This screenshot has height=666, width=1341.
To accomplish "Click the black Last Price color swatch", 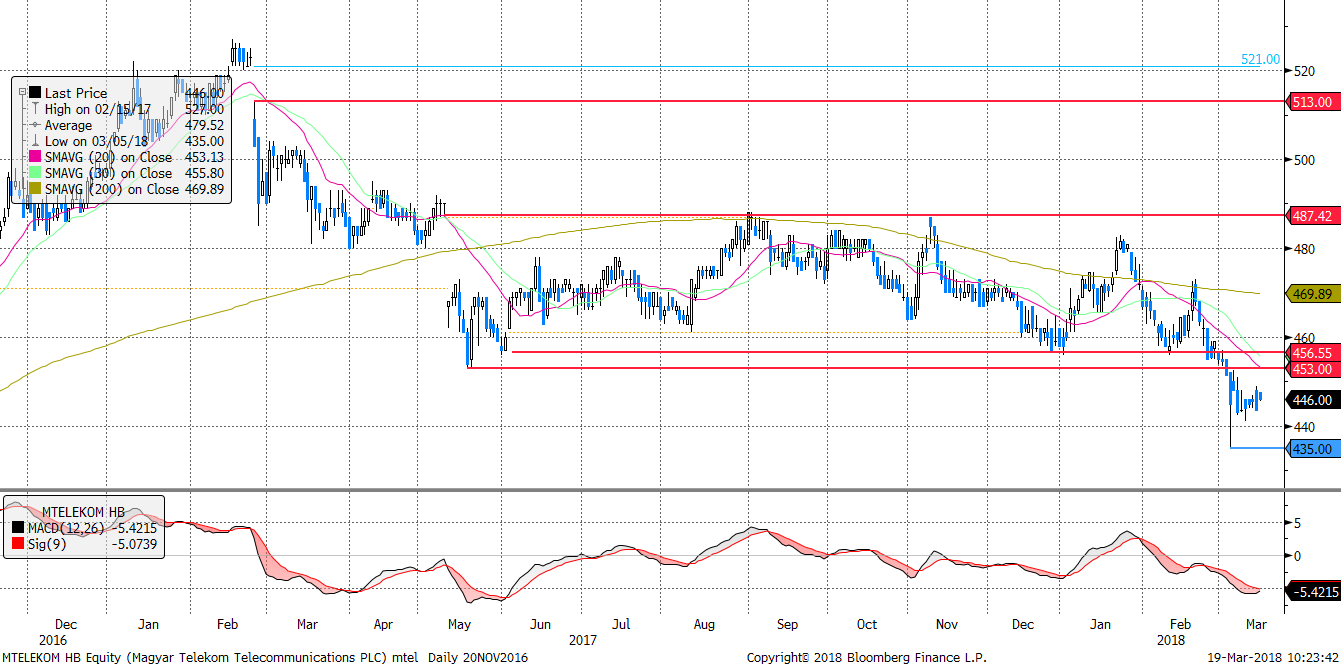I will pos(35,93).
